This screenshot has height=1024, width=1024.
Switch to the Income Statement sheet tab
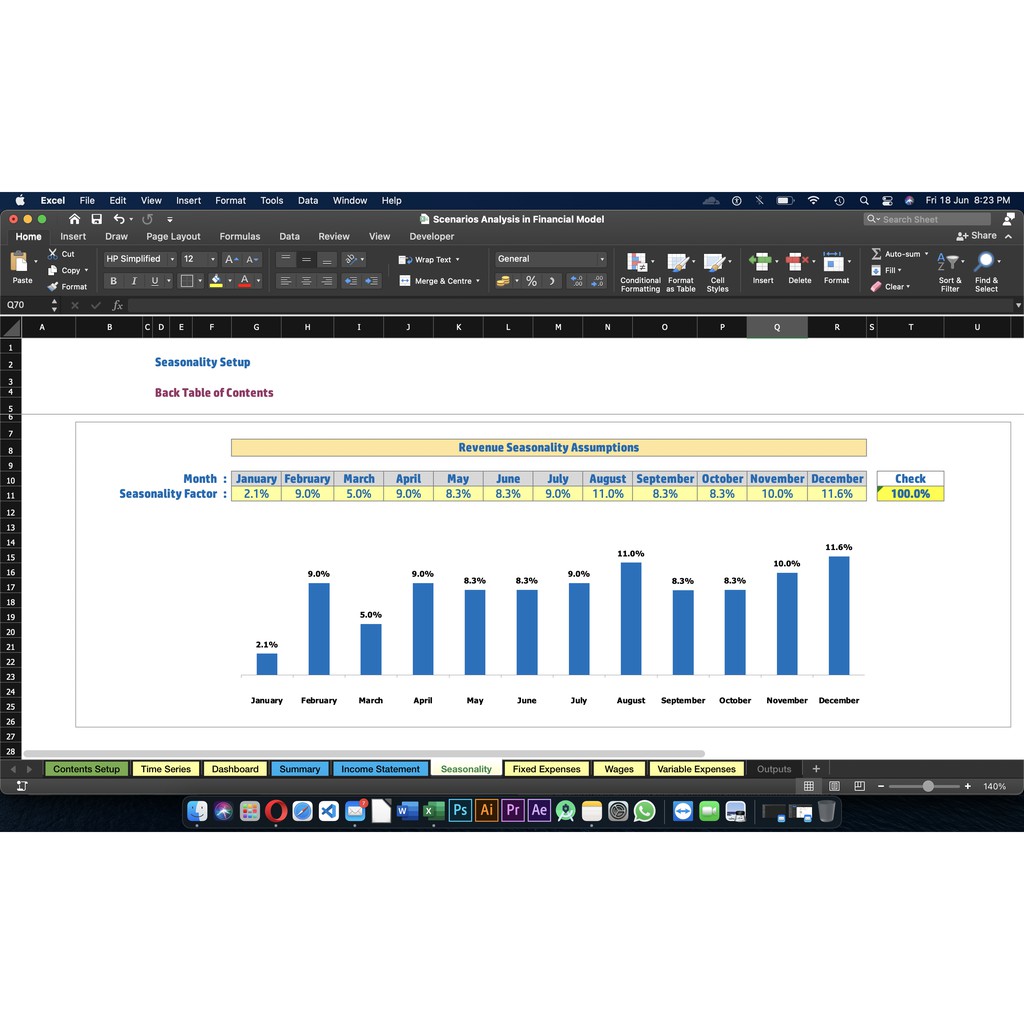(380, 769)
